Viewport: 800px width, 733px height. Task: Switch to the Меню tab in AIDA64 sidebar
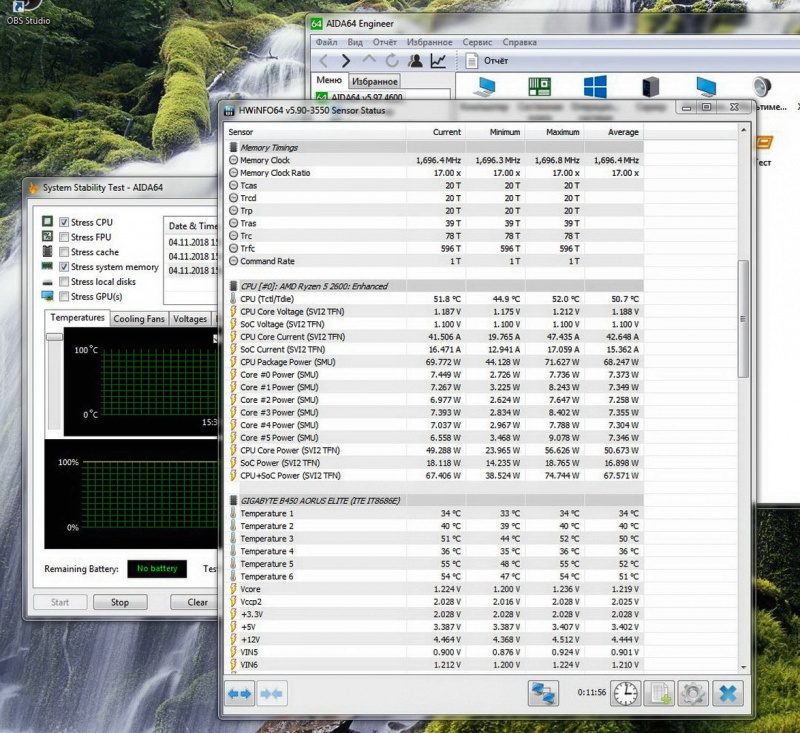(329, 80)
